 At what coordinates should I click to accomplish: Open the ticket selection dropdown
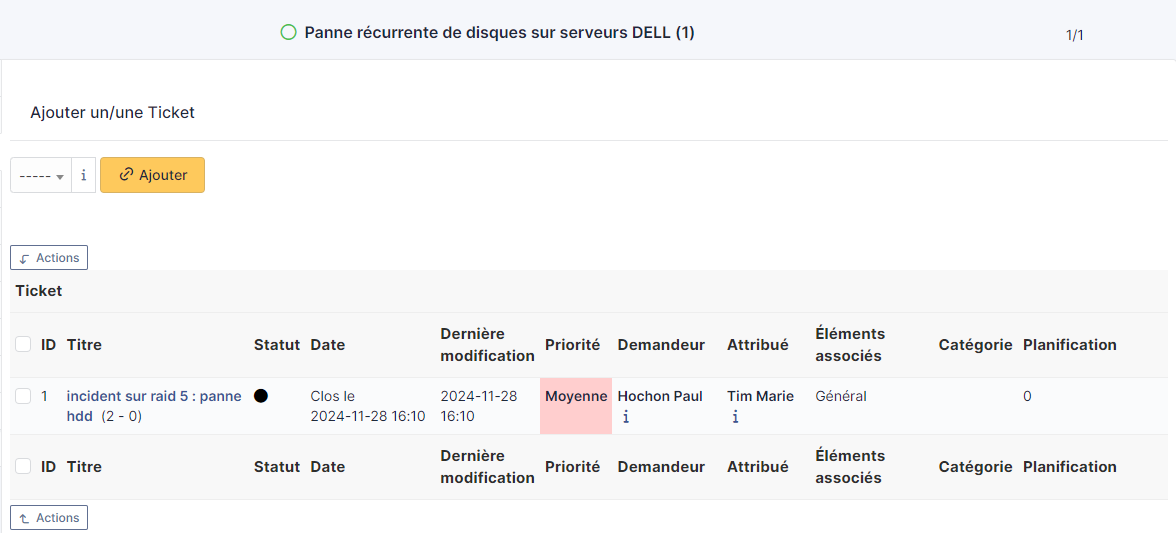pyautogui.click(x=41, y=175)
